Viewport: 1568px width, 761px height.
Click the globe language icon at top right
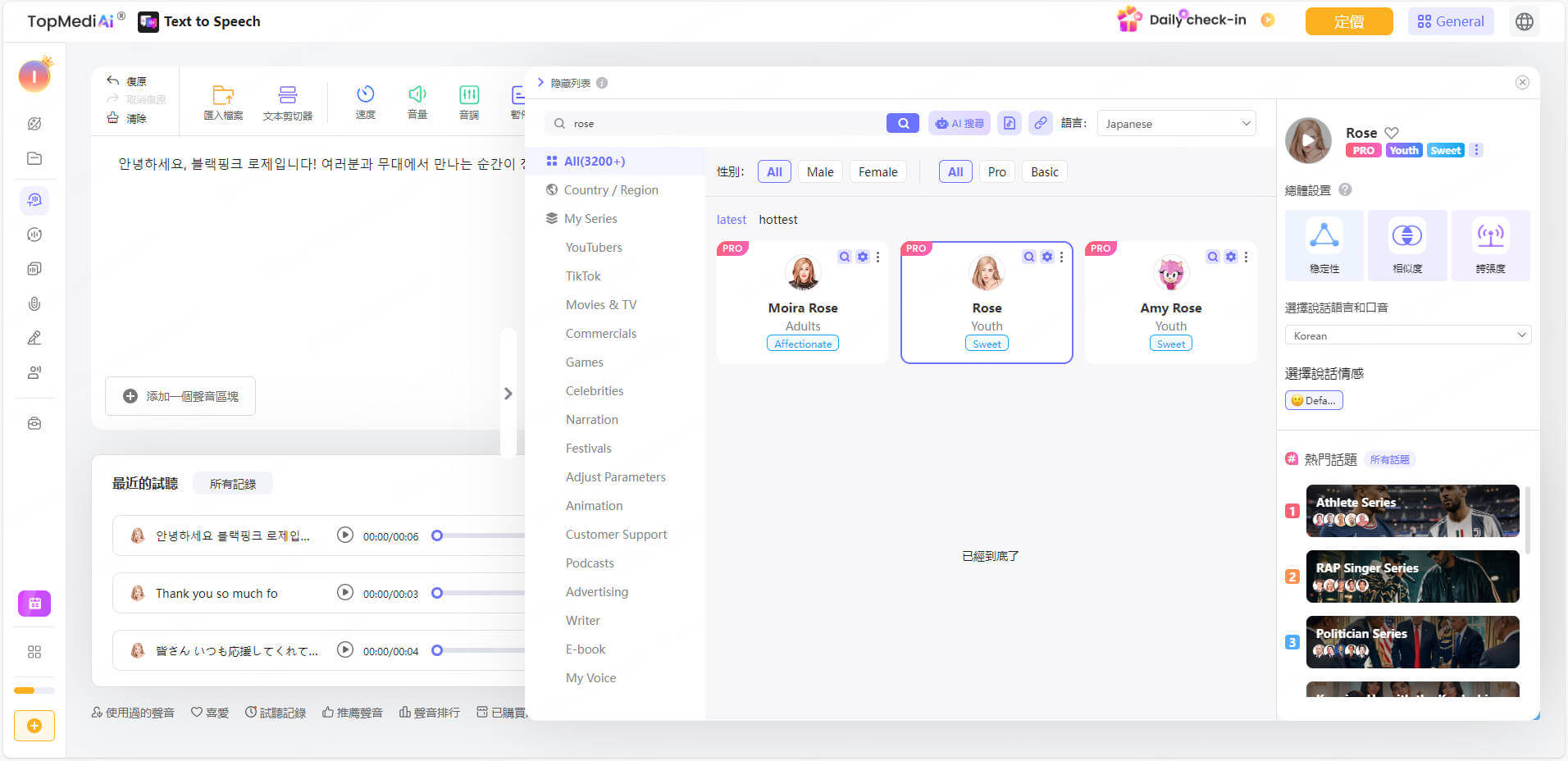(1525, 21)
